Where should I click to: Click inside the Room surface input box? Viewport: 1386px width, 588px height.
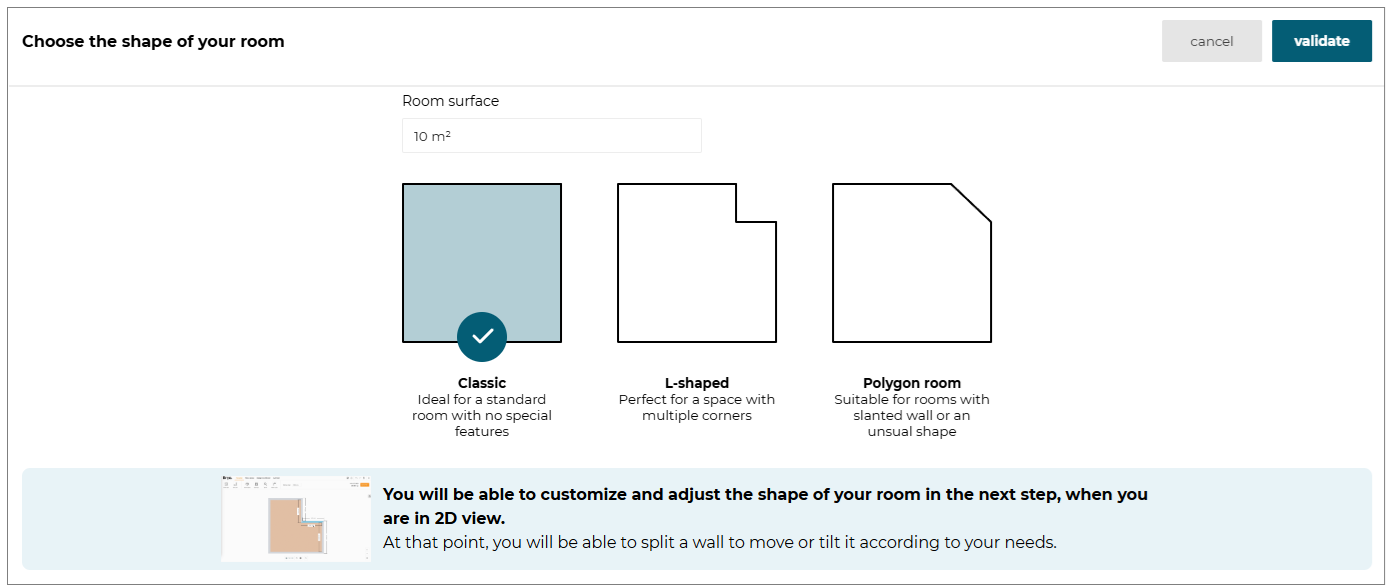click(551, 135)
